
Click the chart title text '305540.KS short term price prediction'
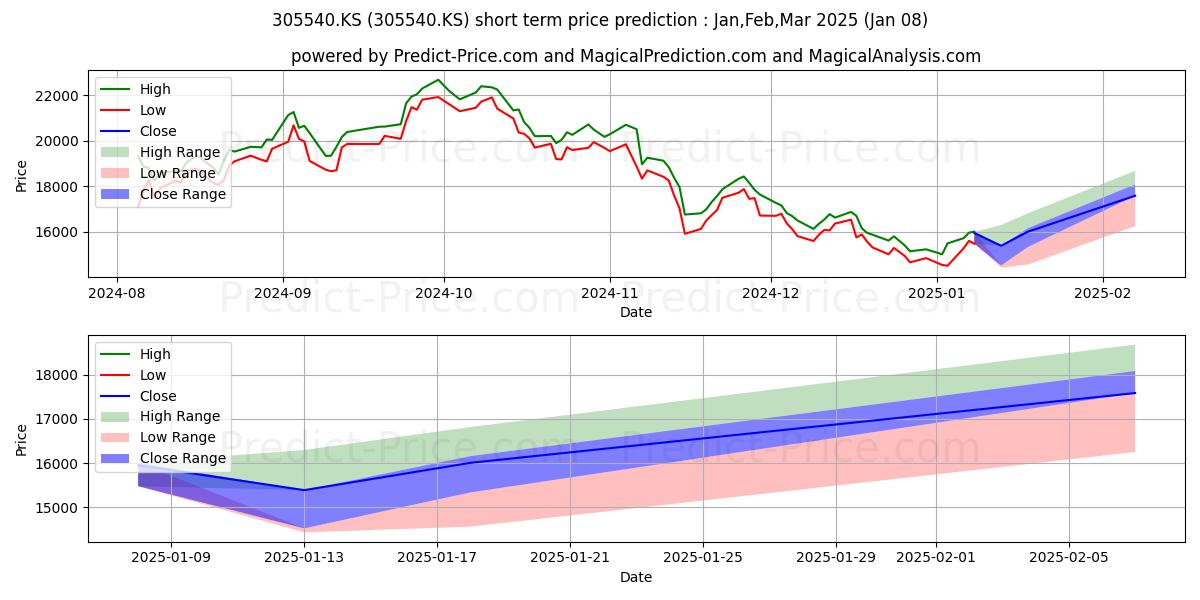(x=600, y=20)
